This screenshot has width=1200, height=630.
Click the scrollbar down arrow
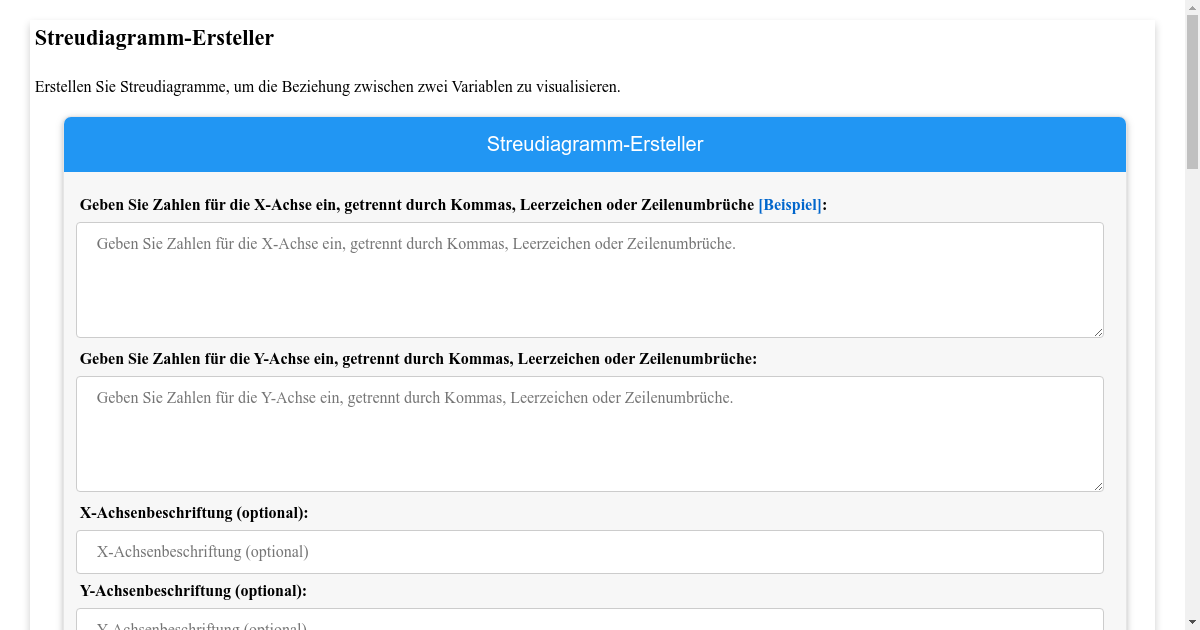[x=1192, y=621]
